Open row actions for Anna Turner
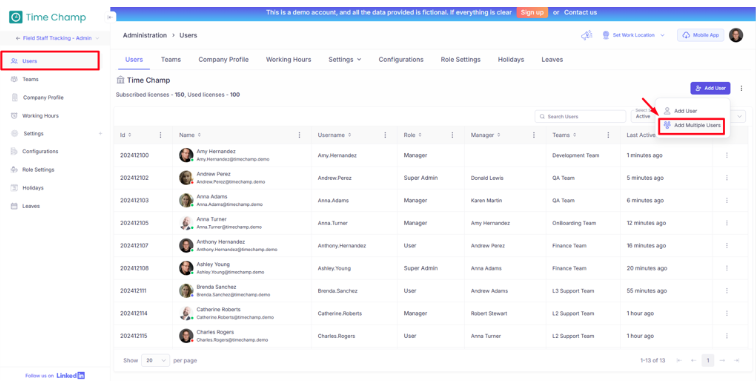This screenshot has width=756, height=384. point(727,223)
